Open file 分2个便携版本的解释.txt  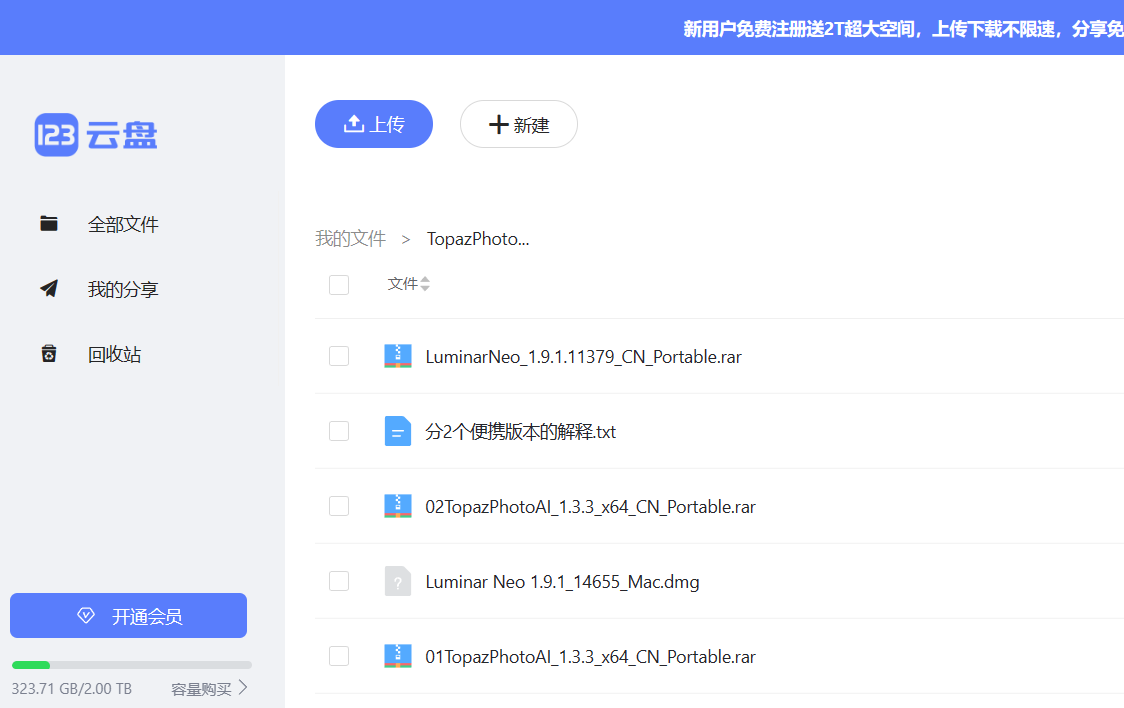click(x=520, y=431)
